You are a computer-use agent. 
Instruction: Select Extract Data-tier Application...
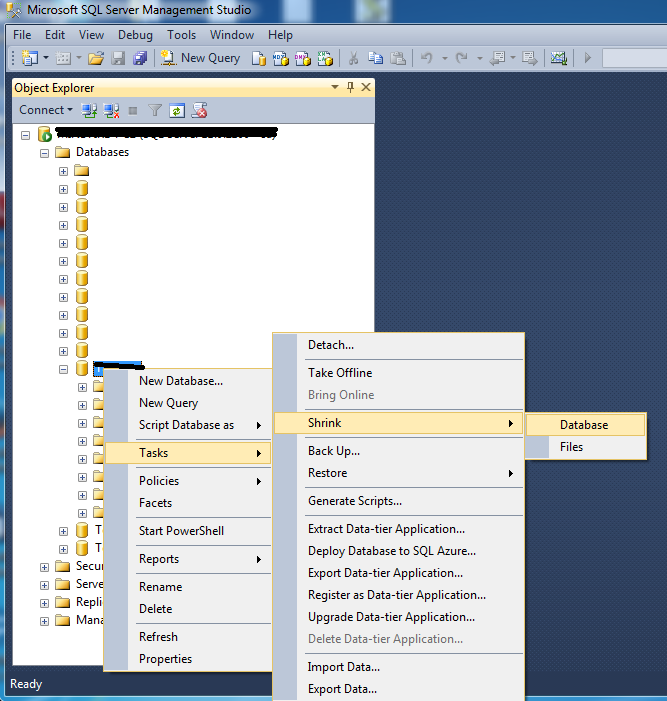tap(398, 529)
